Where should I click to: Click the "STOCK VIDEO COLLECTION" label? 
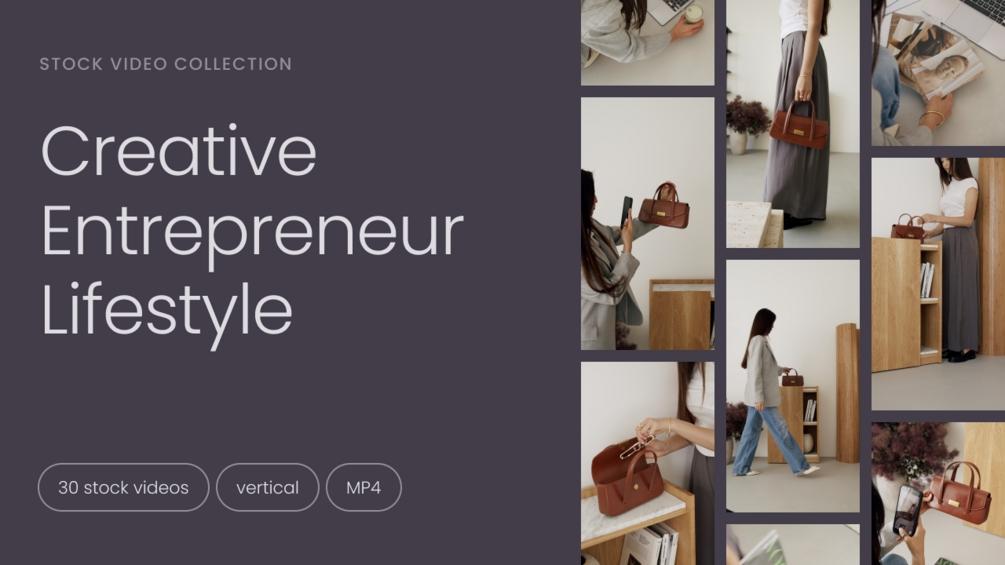166,64
